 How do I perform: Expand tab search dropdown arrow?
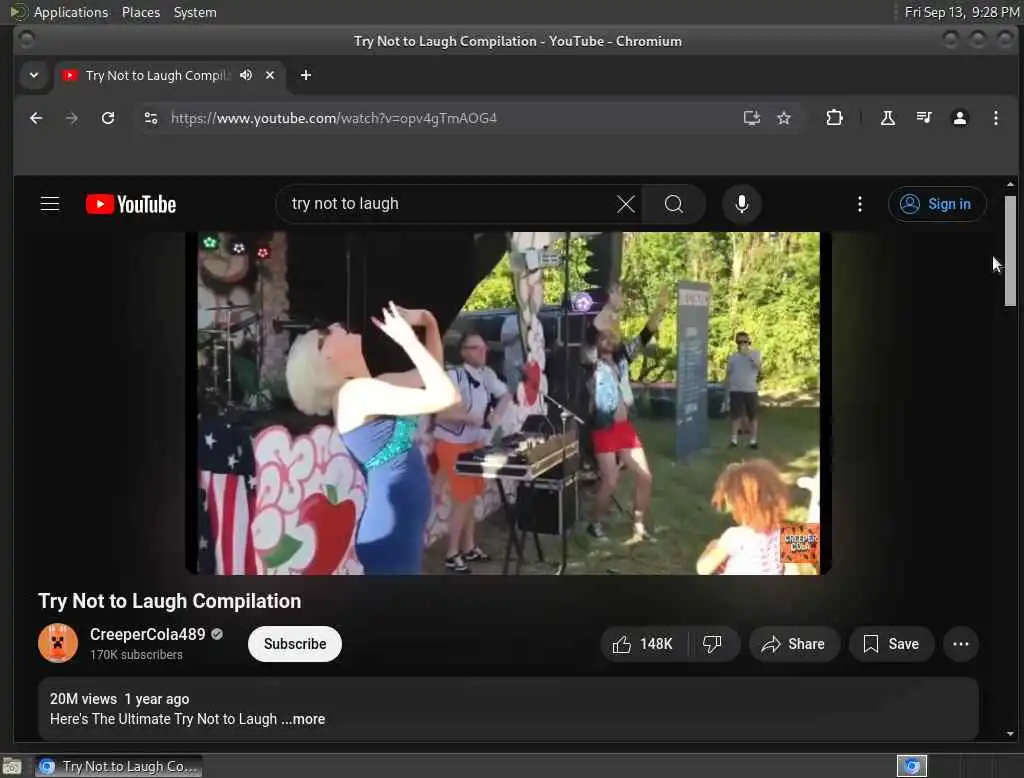[34, 75]
